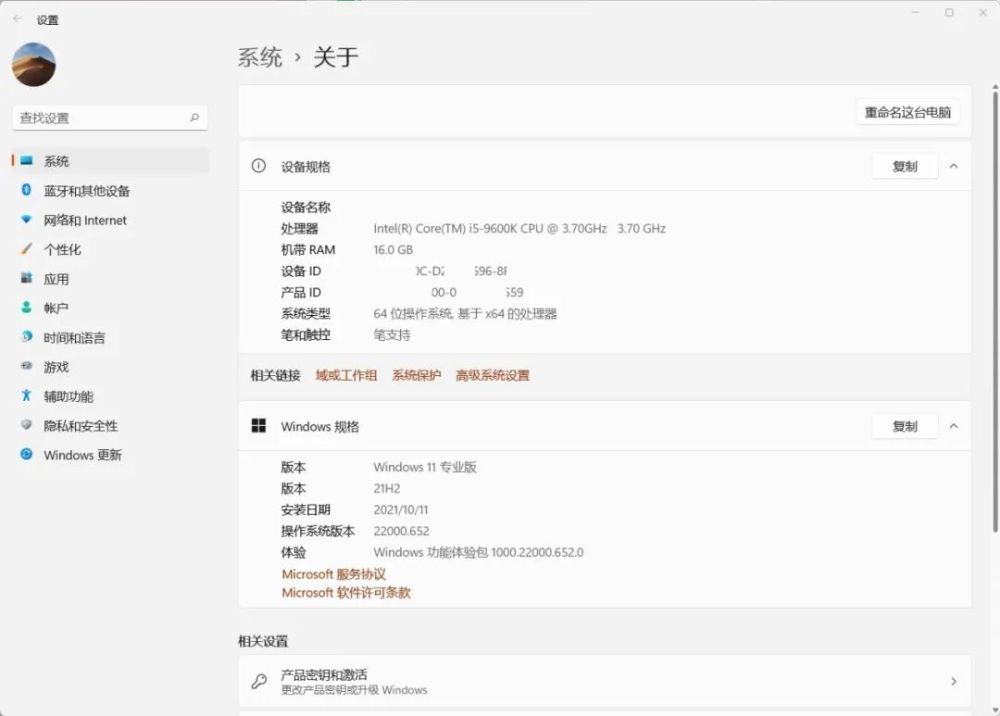The height and width of the screenshot is (716, 1000).
Task: Open 个性化 settings page
Action: pos(110,249)
